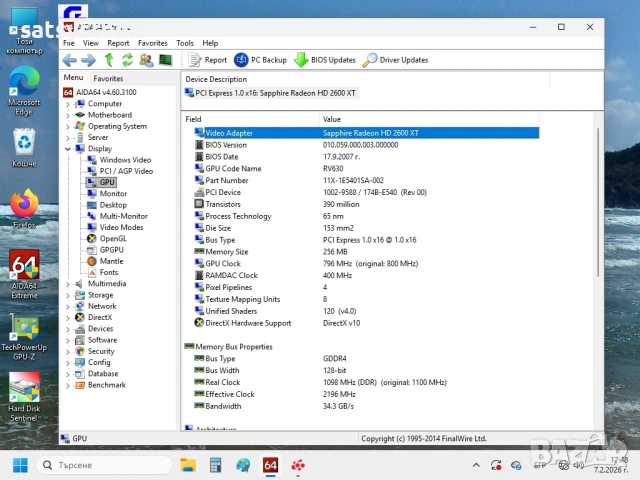Check BIOS Updates from toolbar
Screen dimensions: 640x480
click(325, 60)
